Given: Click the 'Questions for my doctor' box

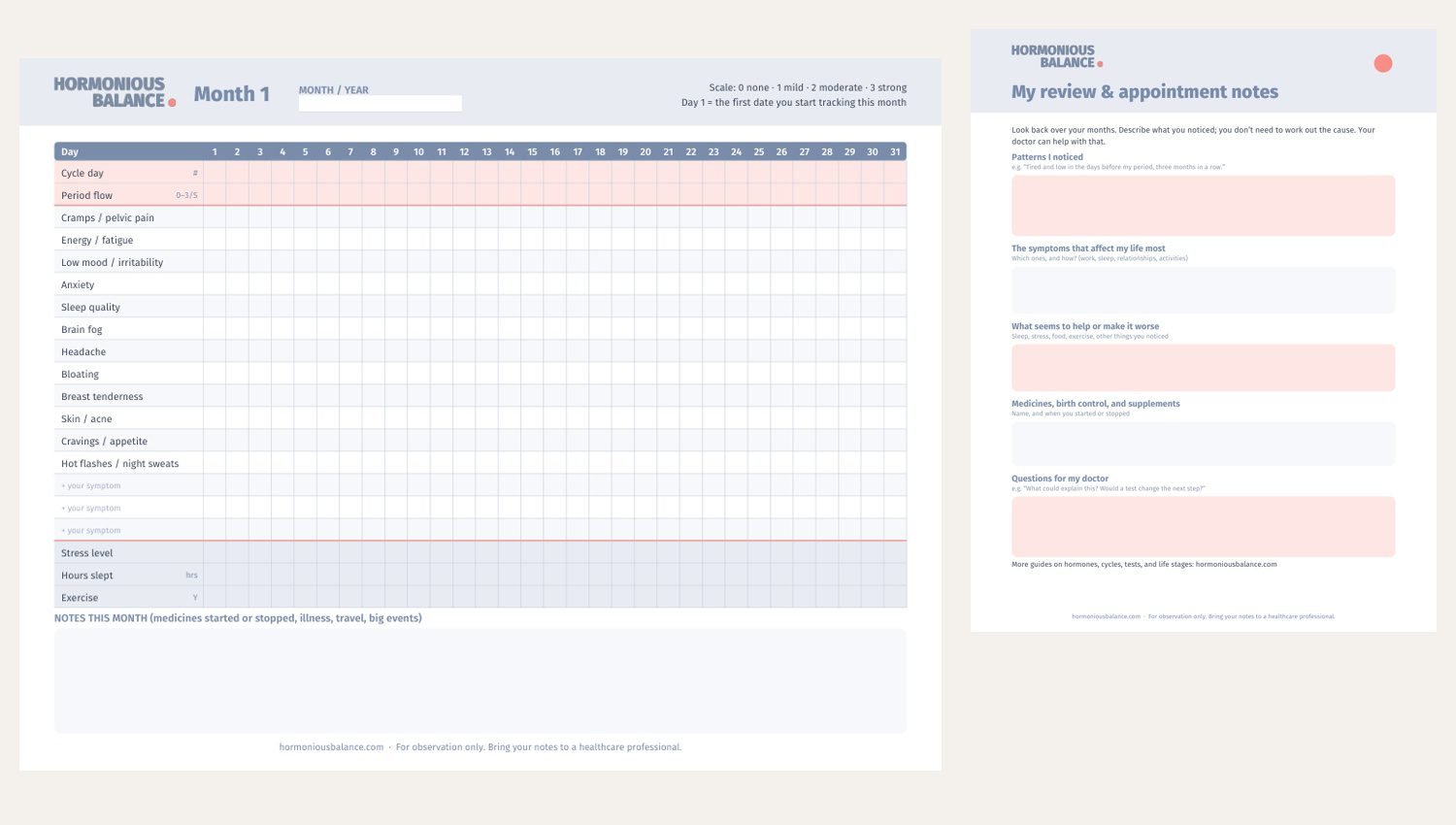Looking at the screenshot, I should tap(1203, 527).
